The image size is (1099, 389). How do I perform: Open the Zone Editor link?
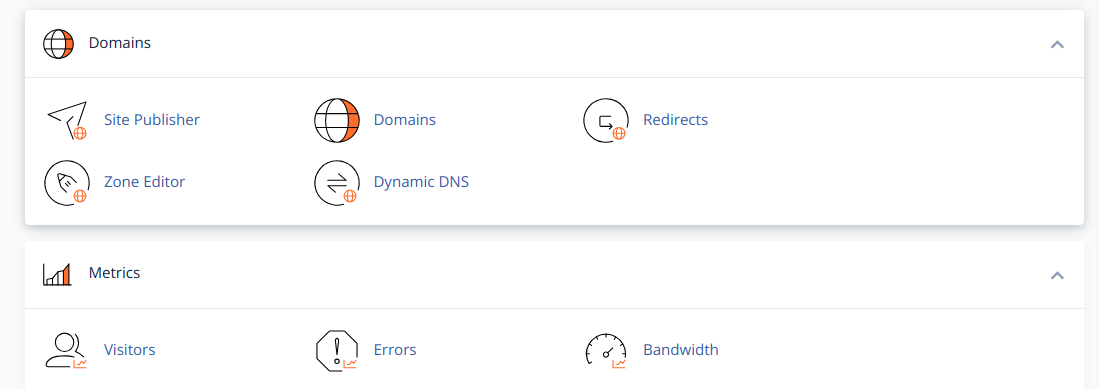[144, 182]
